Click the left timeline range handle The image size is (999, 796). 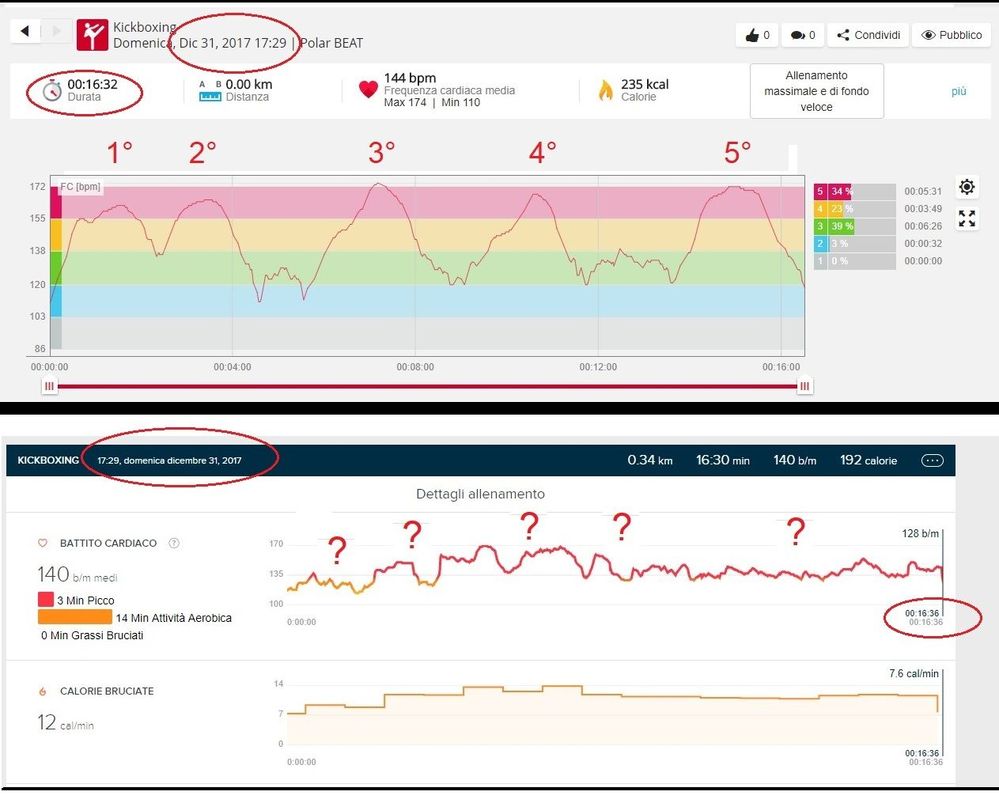click(48, 387)
